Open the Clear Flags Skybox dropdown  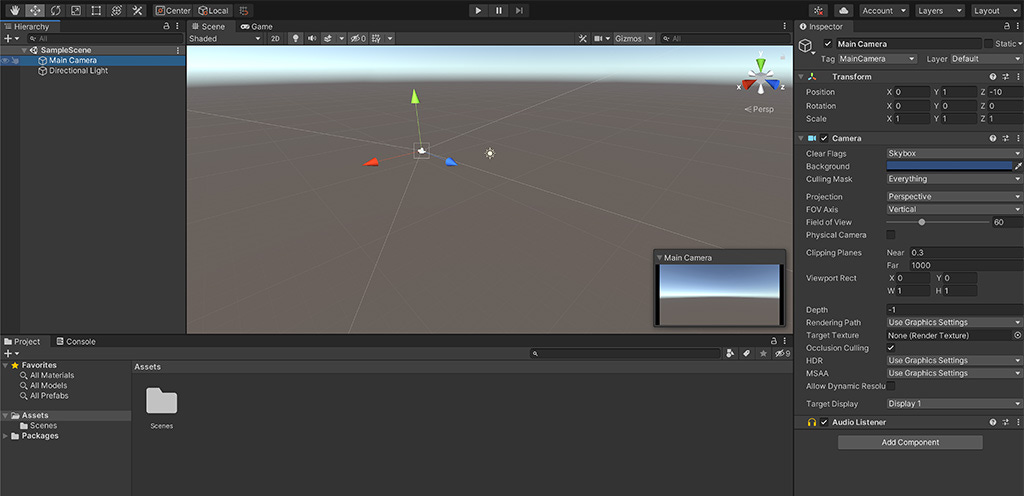(954, 153)
